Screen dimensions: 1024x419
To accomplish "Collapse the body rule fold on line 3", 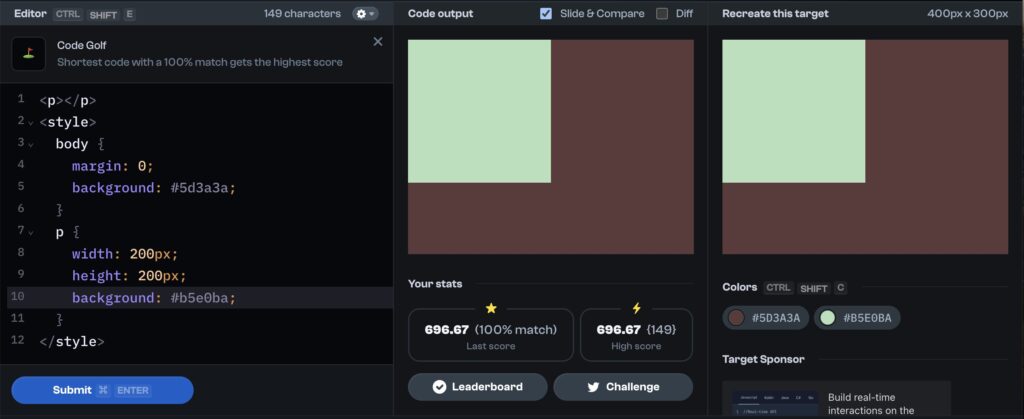I will pos(30,144).
